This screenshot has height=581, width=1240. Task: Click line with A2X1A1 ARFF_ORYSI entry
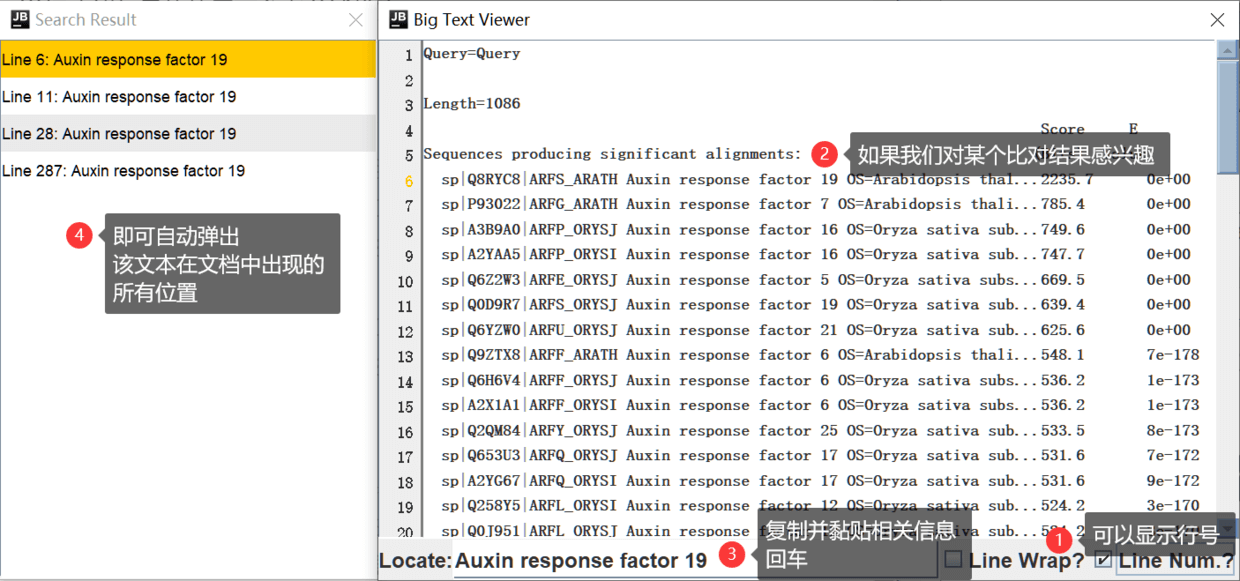pos(820,405)
